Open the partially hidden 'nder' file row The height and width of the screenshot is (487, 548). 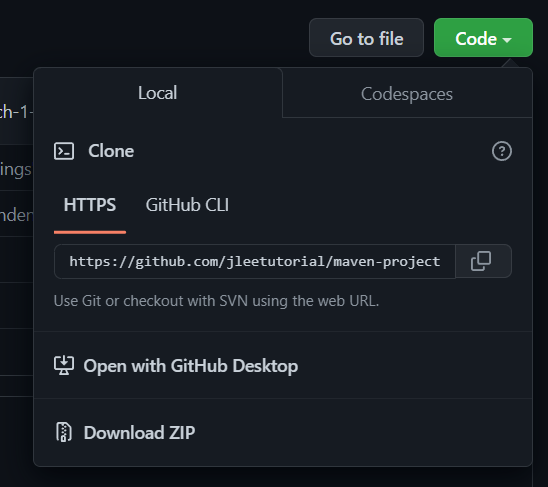(16, 214)
